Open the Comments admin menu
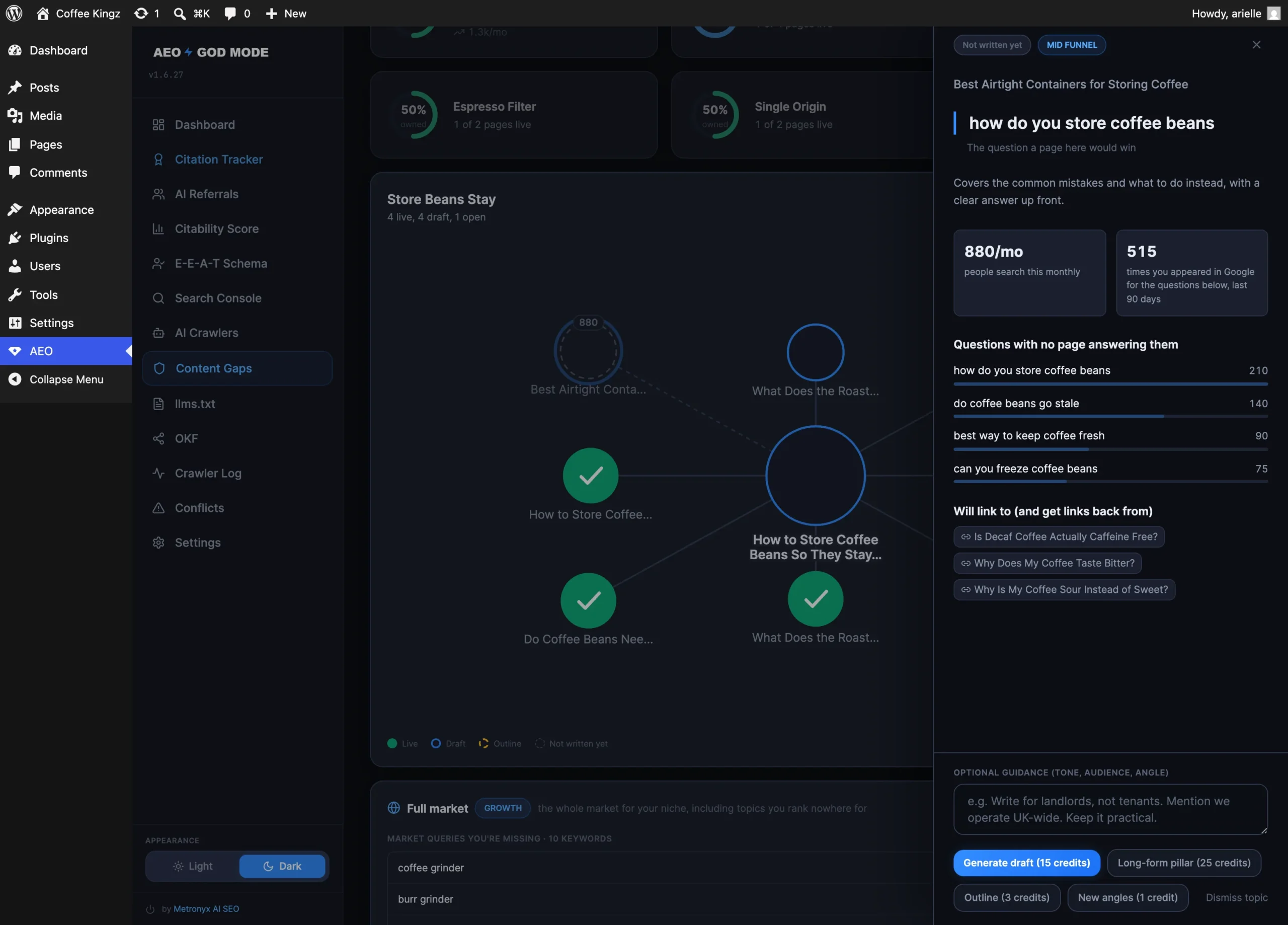 click(x=66, y=172)
